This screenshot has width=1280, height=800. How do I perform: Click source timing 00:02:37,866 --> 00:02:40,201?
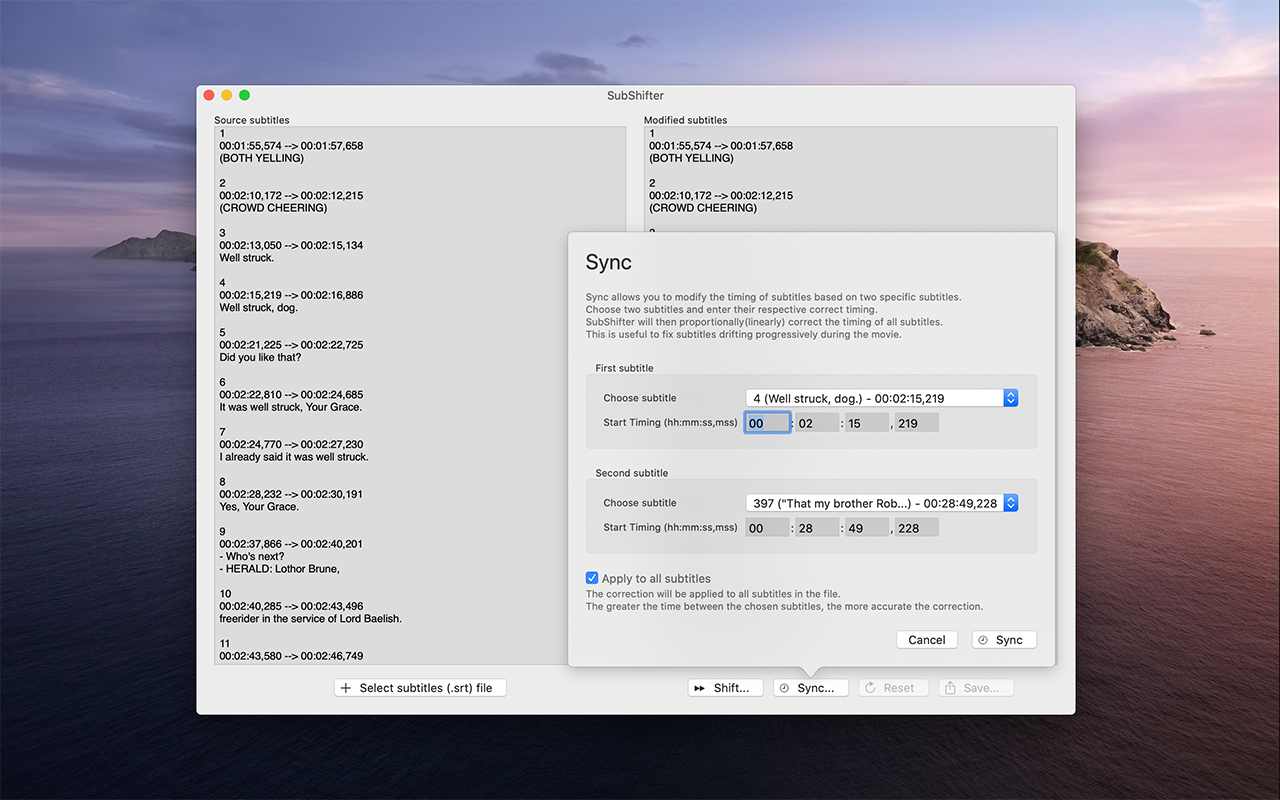click(291, 544)
